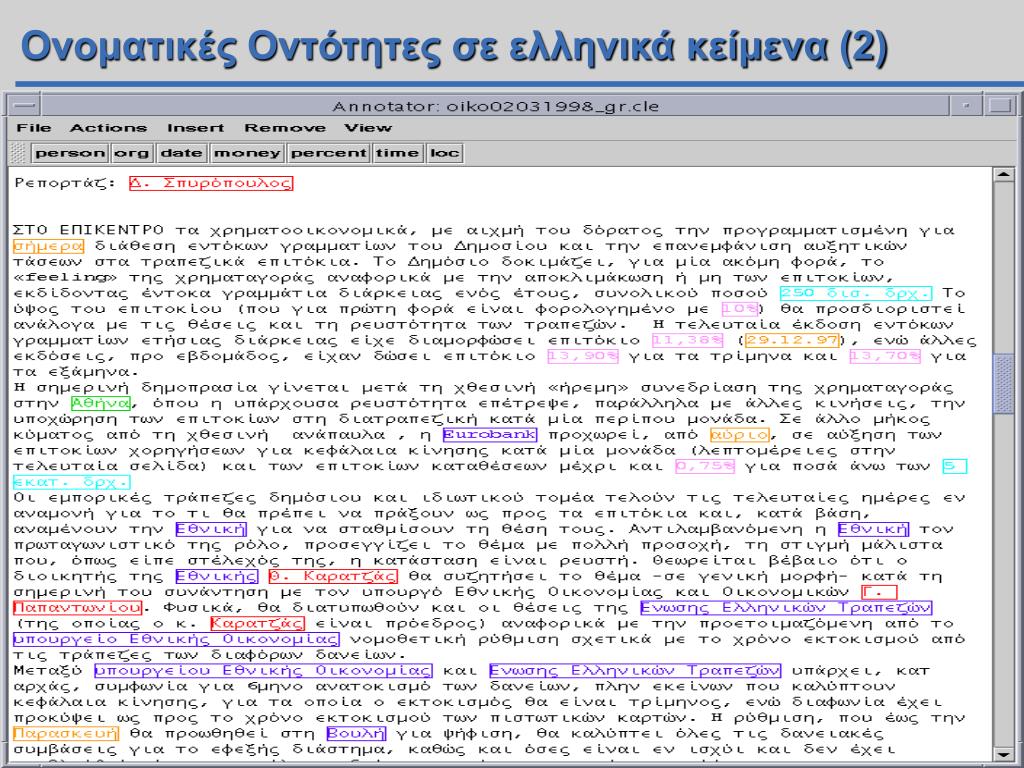The image size is (1024, 768).
Task: Select the date annotation 'Παρασκευή'
Action: click(x=66, y=733)
